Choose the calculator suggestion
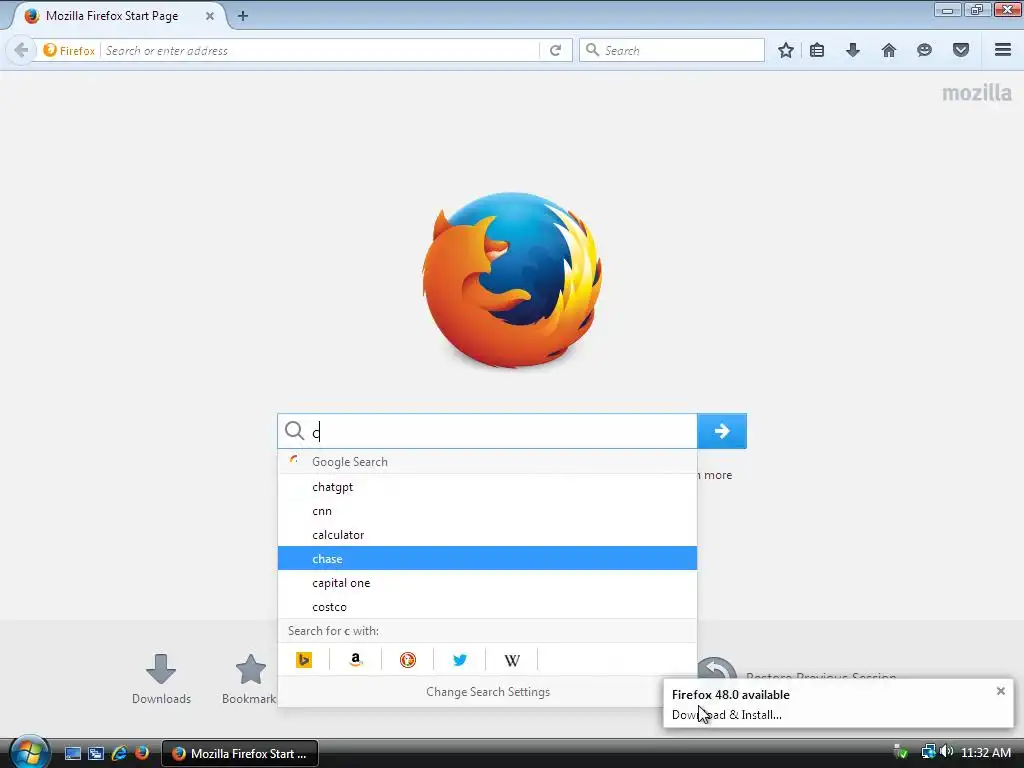Viewport: 1024px width, 768px height. 487,535
